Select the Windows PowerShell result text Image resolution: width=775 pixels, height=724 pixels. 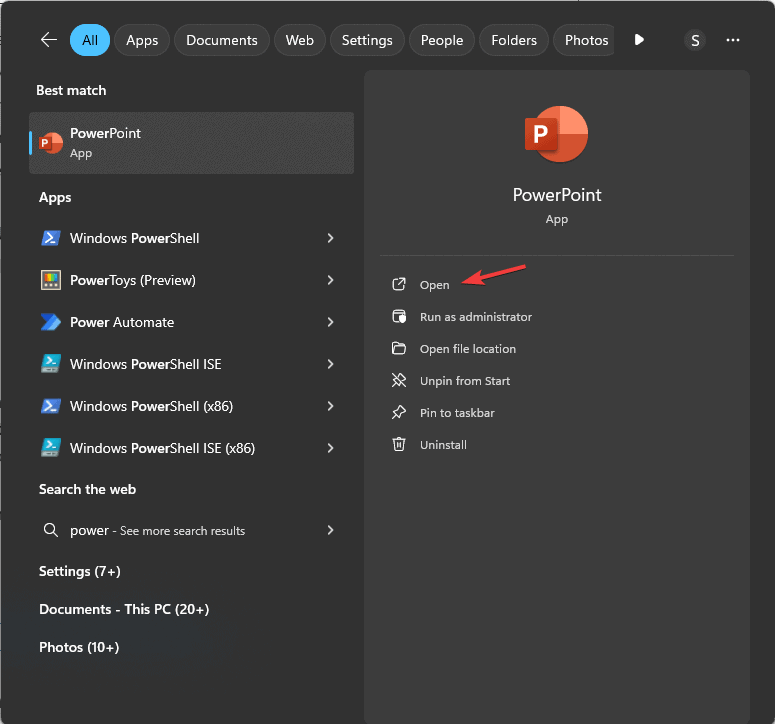pos(134,238)
